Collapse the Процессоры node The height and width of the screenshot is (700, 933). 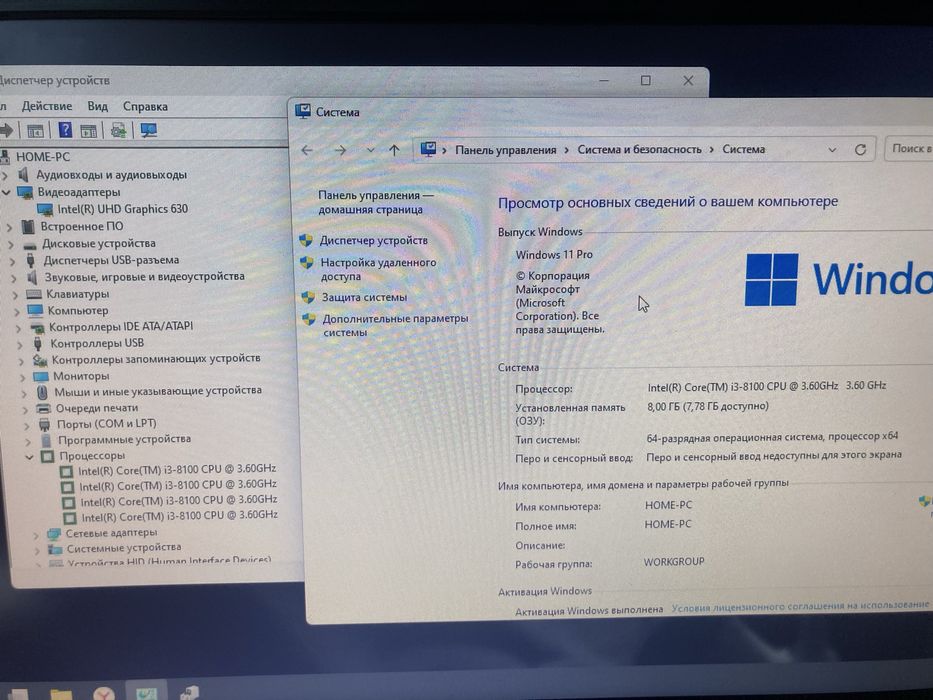tap(29, 457)
